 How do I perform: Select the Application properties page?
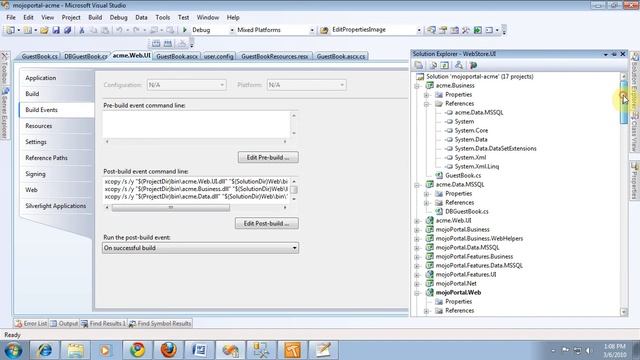pyautogui.click(x=57, y=78)
